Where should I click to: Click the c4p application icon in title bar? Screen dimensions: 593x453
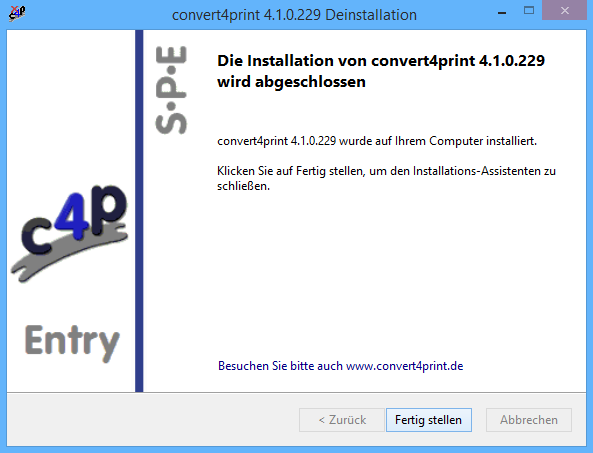point(17,13)
